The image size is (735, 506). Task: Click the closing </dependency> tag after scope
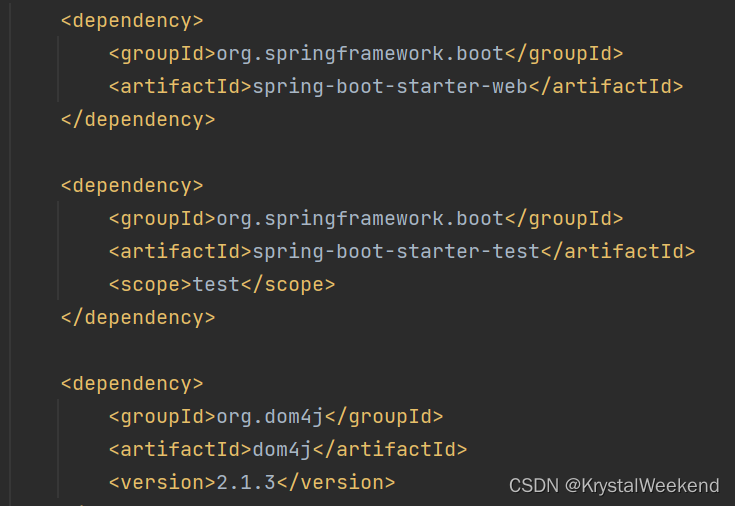(138, 318)
